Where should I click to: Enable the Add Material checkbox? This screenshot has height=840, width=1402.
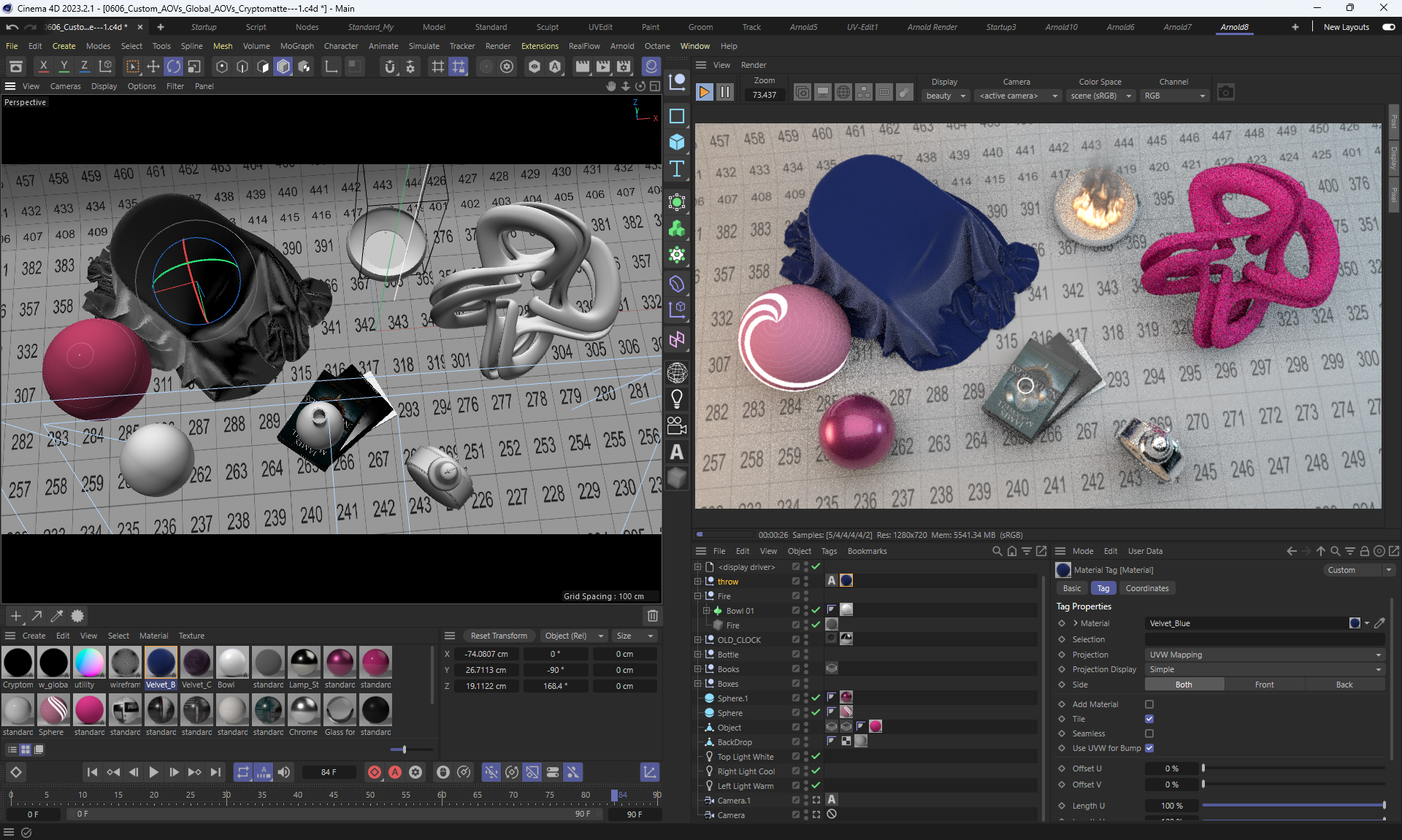coord(1149,704)
